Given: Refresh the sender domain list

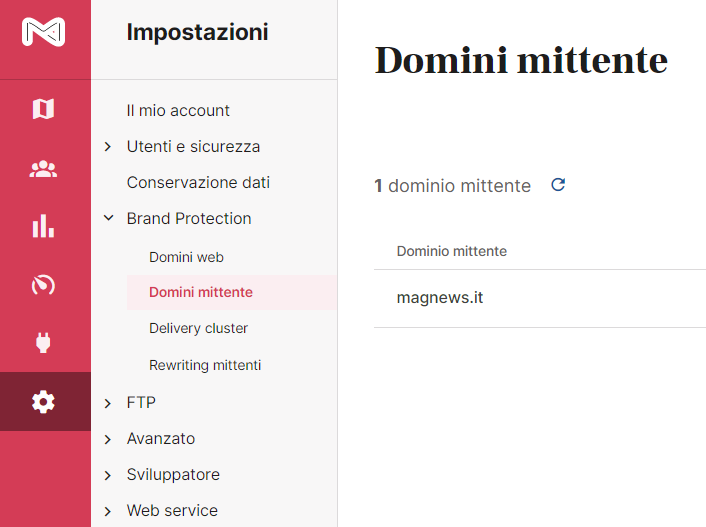Looking at the screenshot, I should [x=558, y=185].
